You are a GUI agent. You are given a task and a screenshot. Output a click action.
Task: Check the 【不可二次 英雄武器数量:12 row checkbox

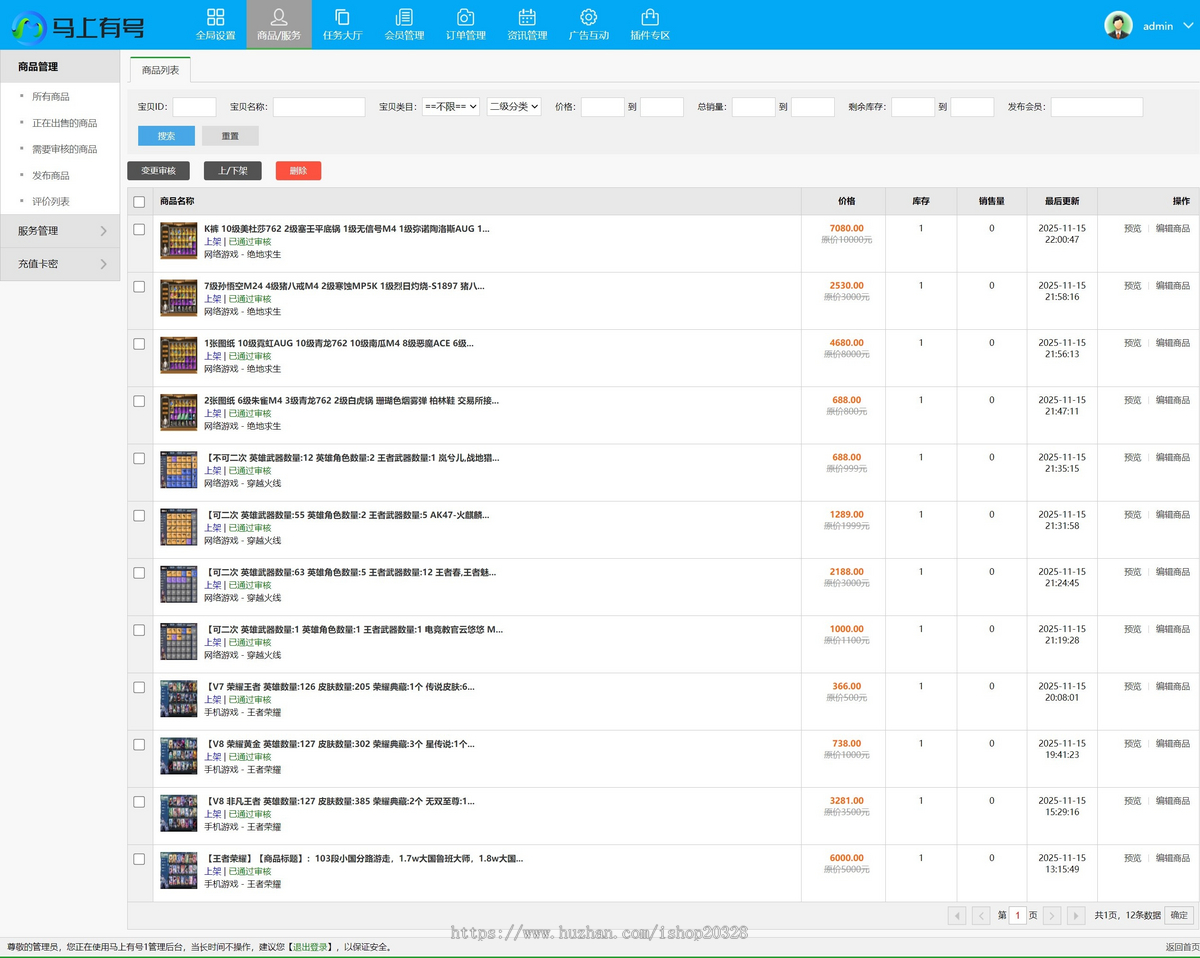[x=139, y=458]
